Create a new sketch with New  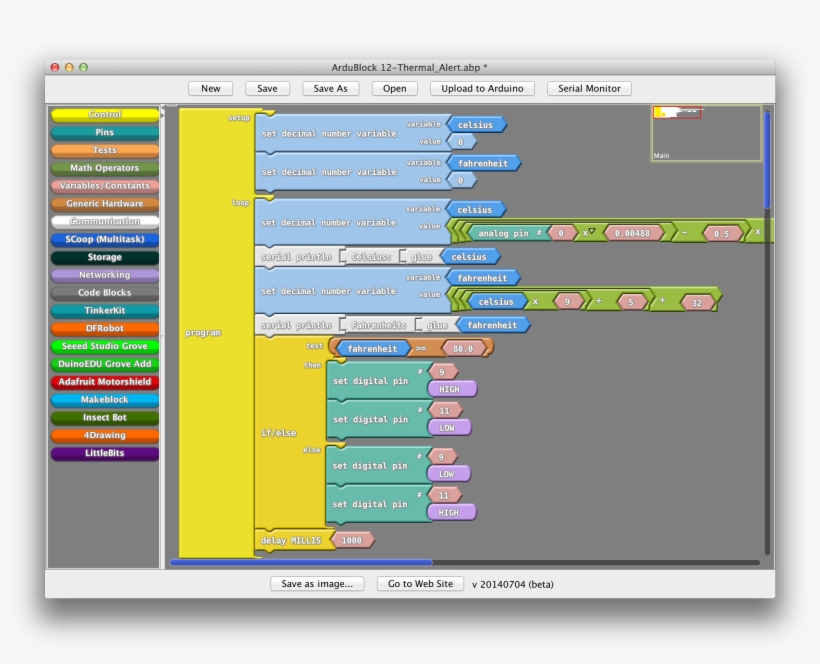[210, 88]
